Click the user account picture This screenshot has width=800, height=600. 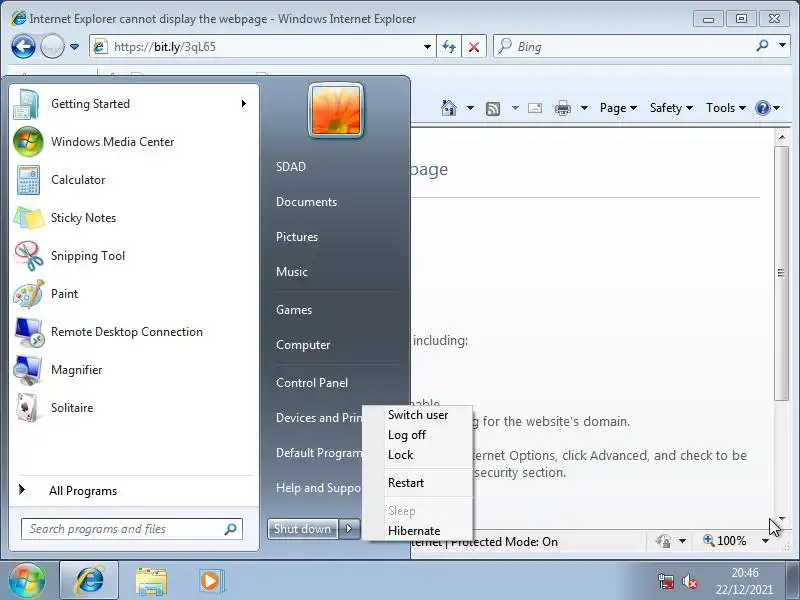(336, 110)
